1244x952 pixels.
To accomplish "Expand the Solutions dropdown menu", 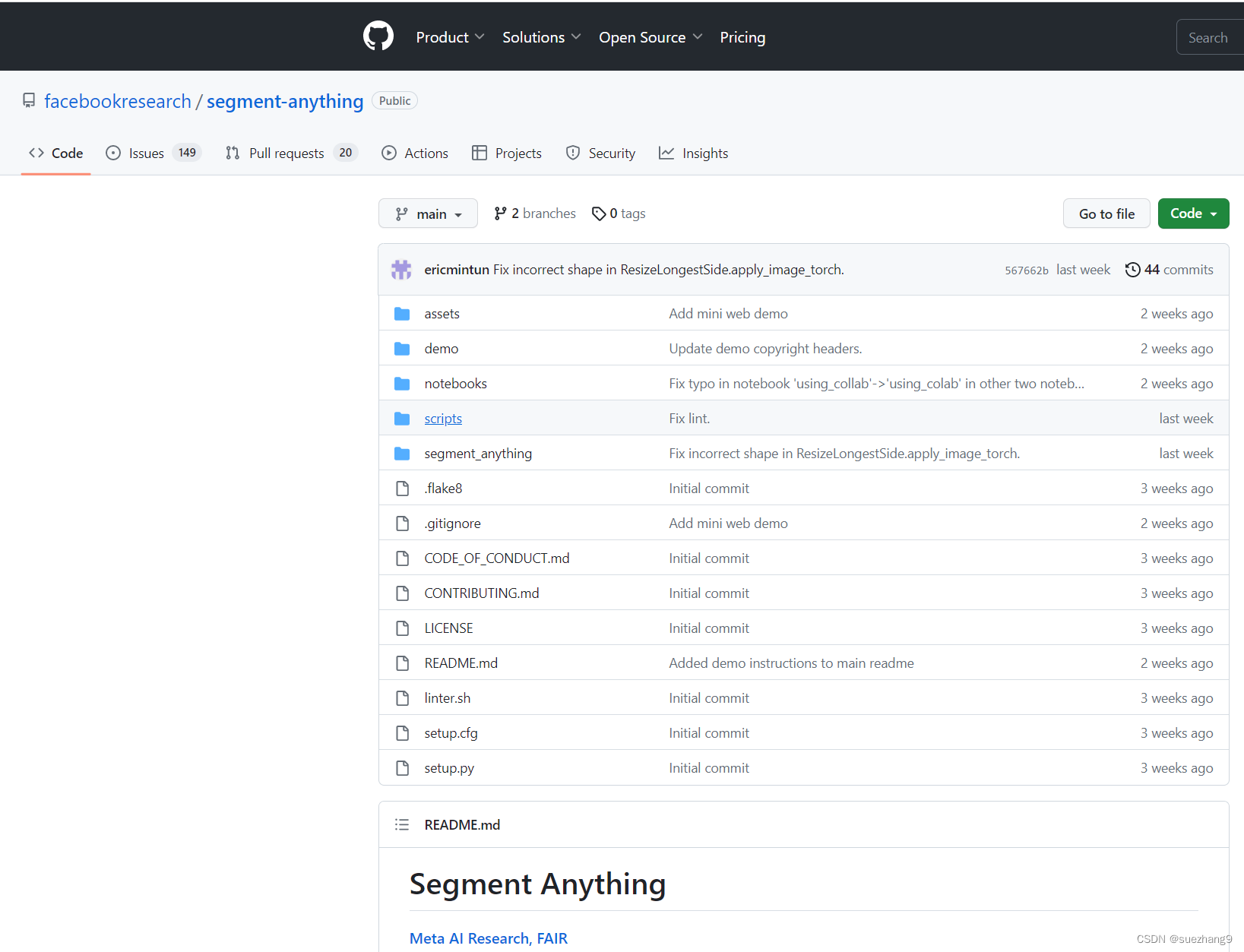I will (x=541, y=37).
